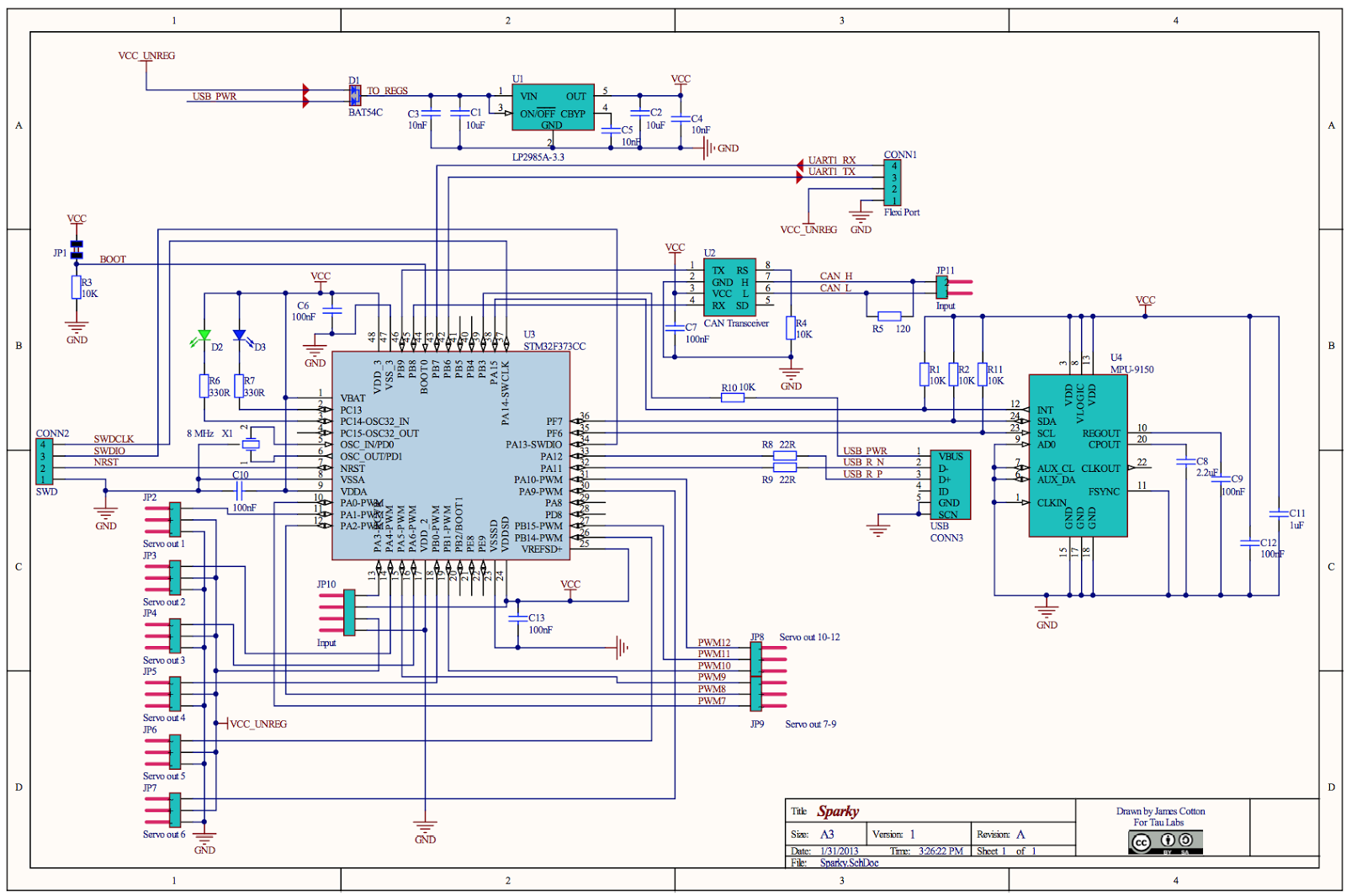Select the U4 MPU-9150 sensor block
The height and width of the screenshot is (896, 1346).
(1078, 455)
